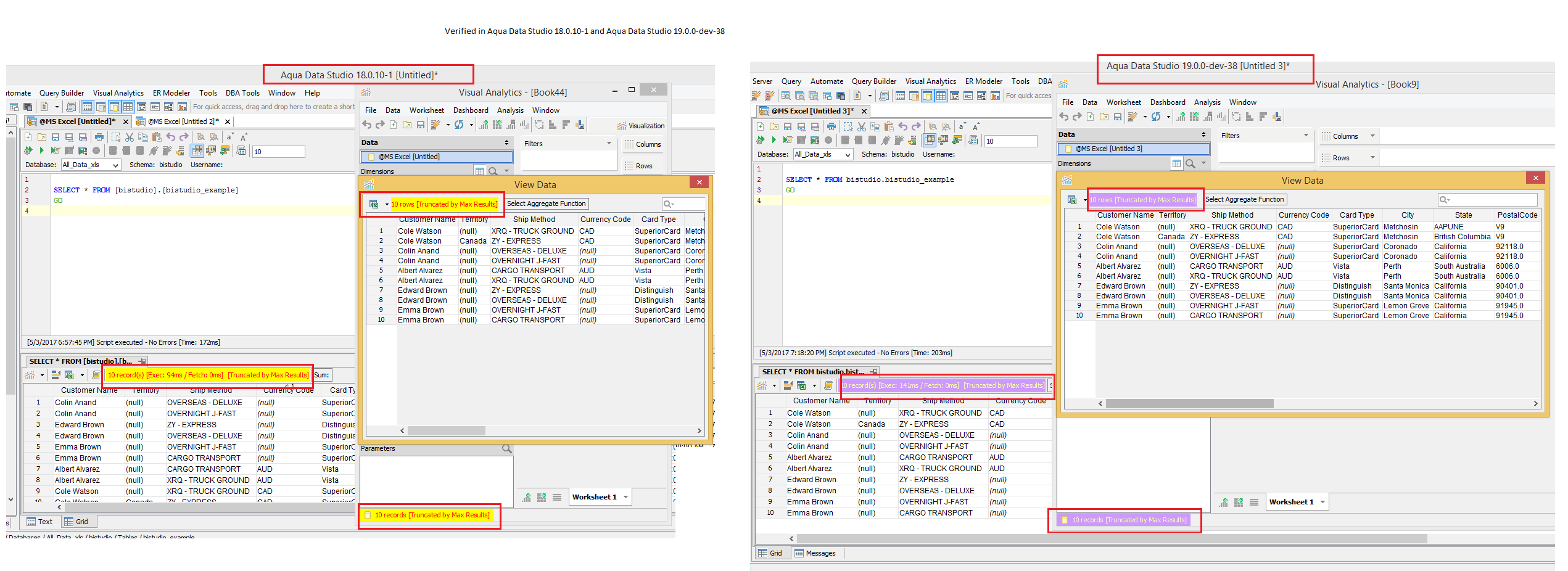Viewport: 1568px width, 571px height.
Task: Click the magnifier icon beside Dimensions in Book9
Action: (1190, 163)
